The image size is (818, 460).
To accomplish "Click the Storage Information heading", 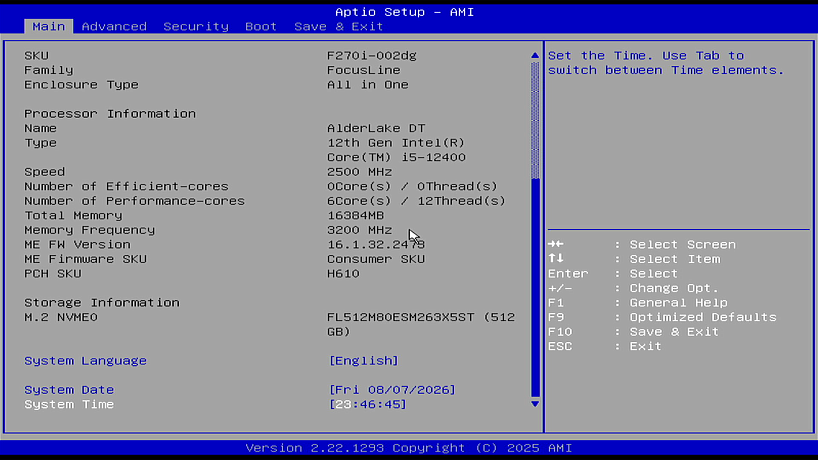I will click(x=102, y=303).
